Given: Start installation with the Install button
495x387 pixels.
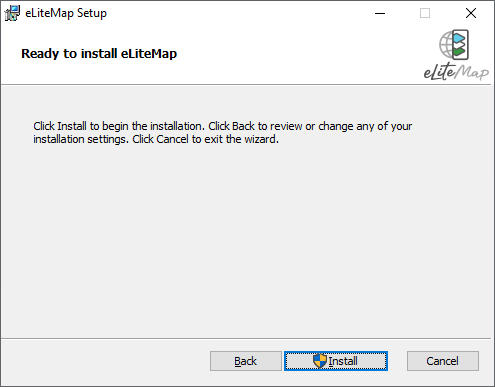Looking at the screenshot, I should click(x=336, y=361).
